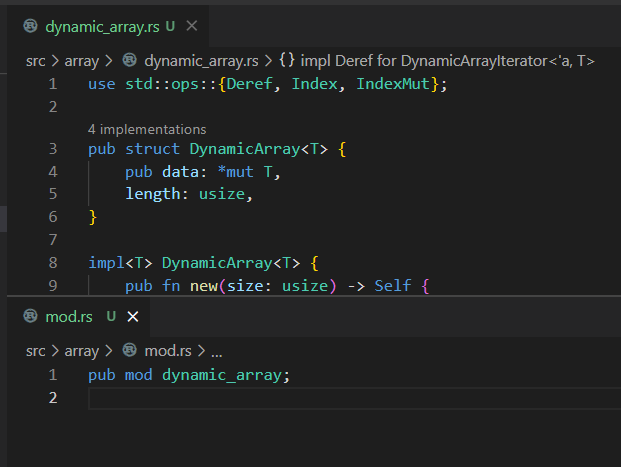Open the '...' breadcrumb in mod.rs editor

[x=216, y=351]
